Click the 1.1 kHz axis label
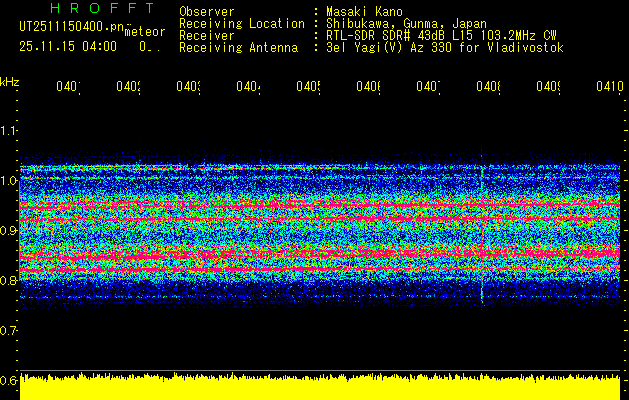 pyautogui.click(x=8, y=130)
